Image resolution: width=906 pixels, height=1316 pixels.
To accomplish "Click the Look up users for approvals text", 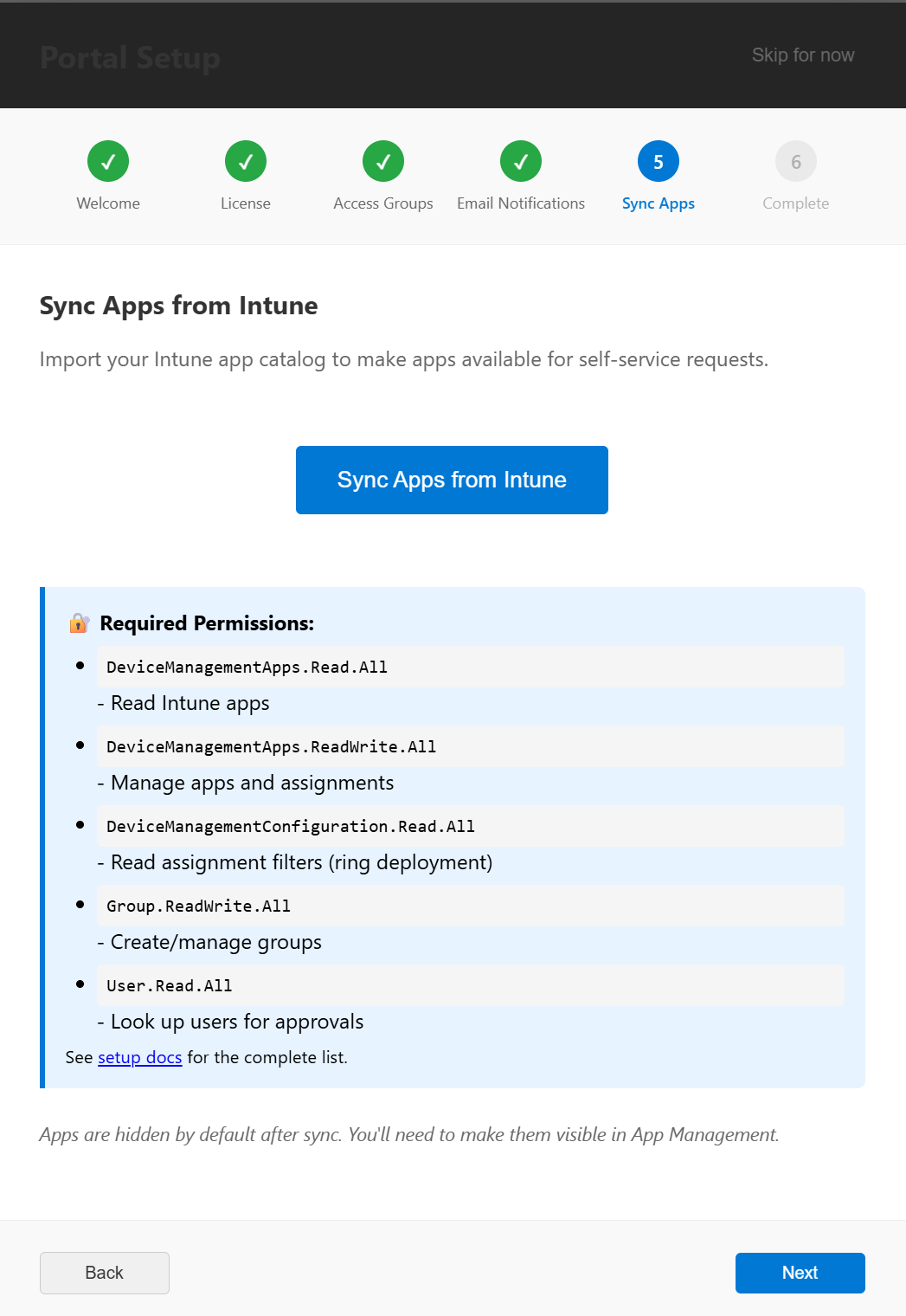I will (230, 1022).
